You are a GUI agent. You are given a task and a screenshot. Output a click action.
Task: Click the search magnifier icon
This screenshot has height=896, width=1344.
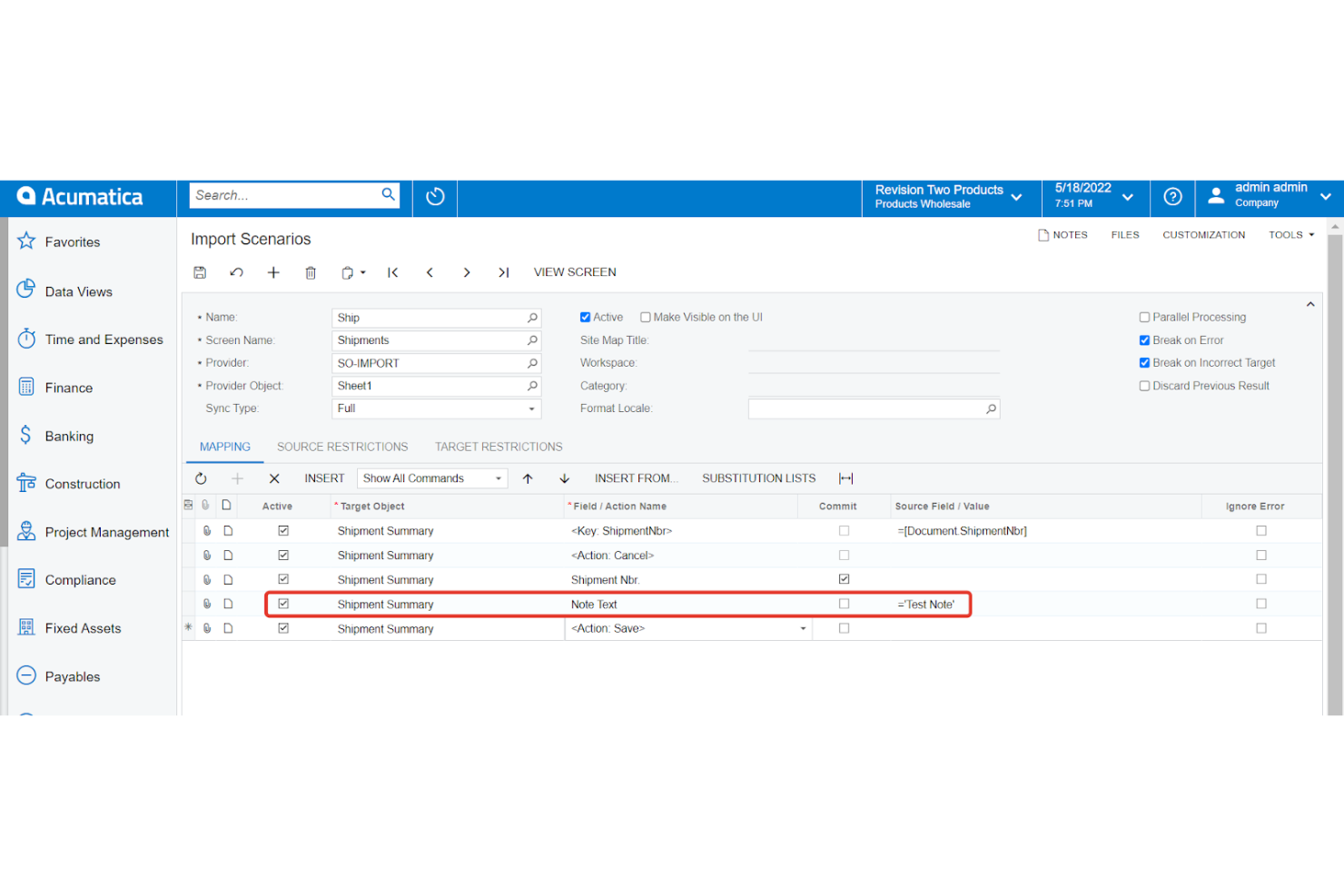coord(388,194)
